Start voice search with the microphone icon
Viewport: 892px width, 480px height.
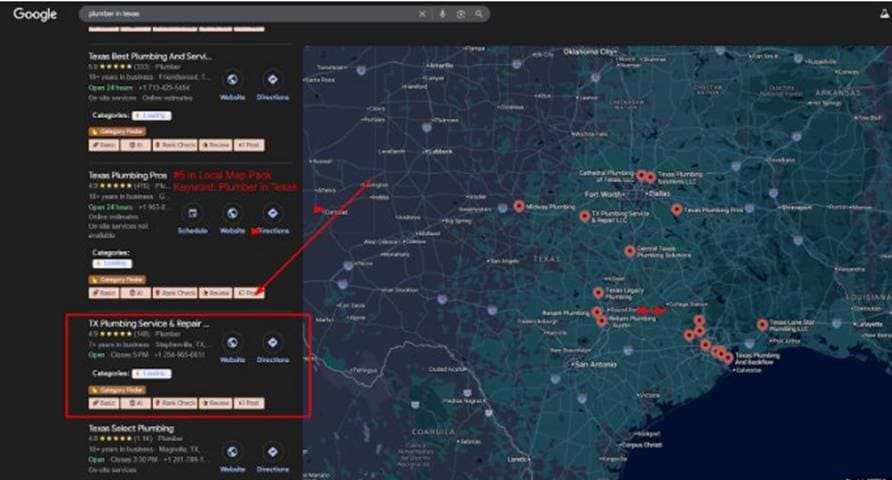point(442,14)
